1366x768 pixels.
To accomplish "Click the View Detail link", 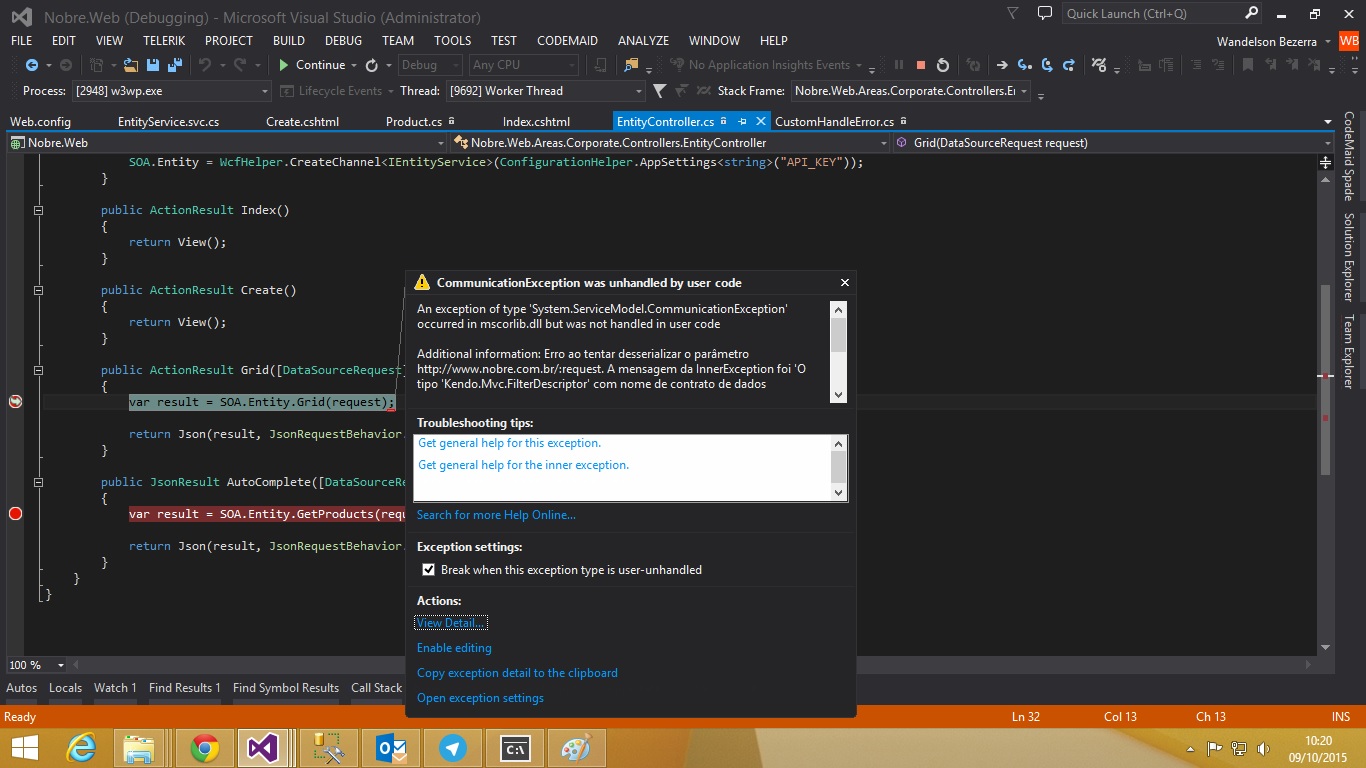I will coord(450,623).
